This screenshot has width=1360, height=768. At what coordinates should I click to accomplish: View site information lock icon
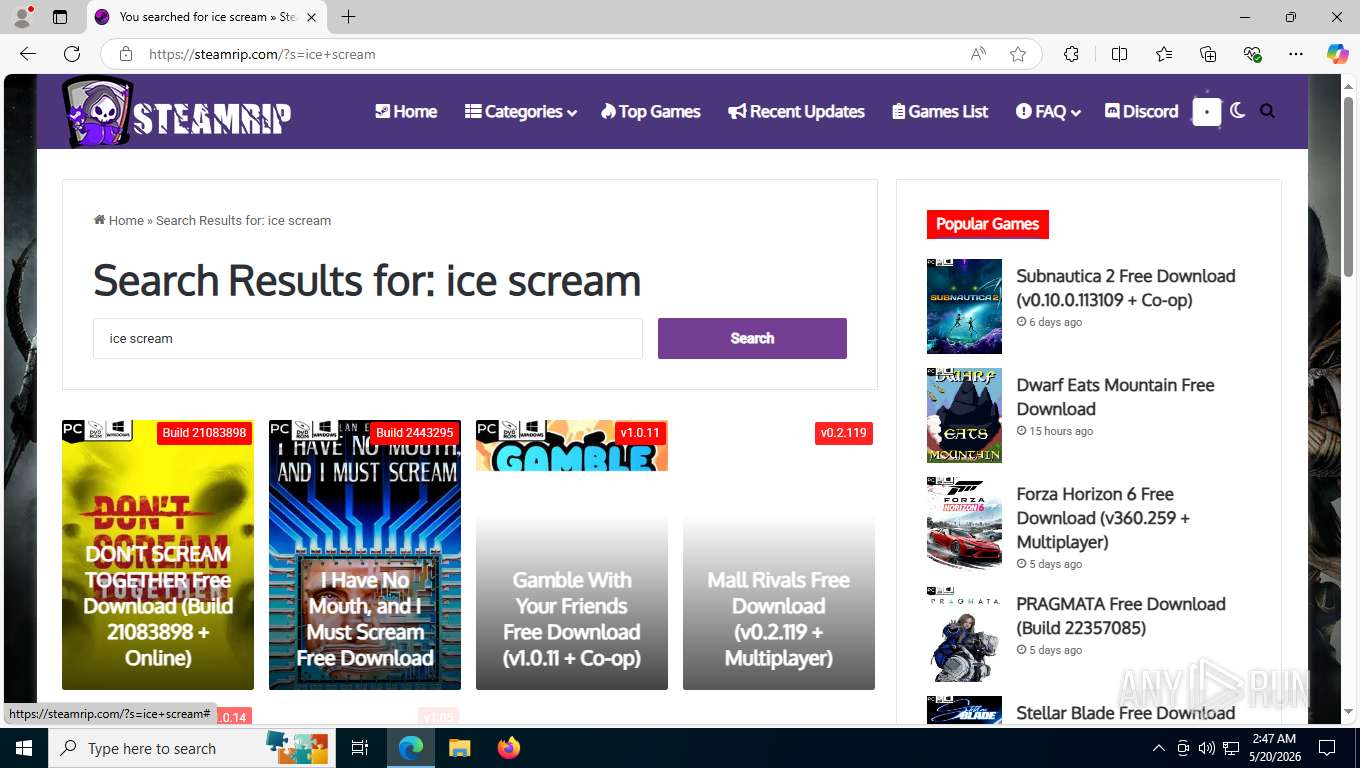[x=125, y=54]
